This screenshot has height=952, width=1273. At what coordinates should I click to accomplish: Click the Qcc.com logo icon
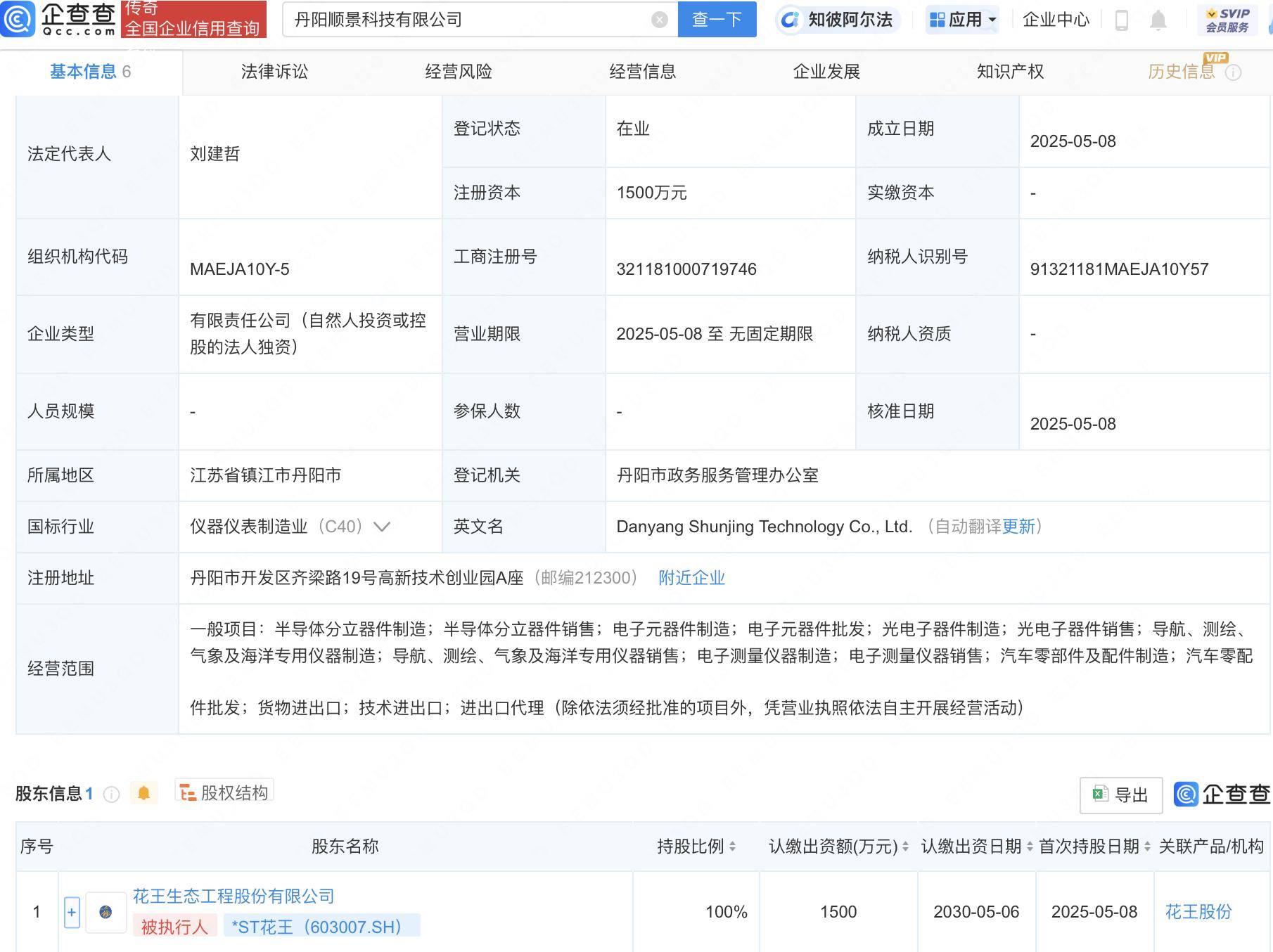(18, 19)
